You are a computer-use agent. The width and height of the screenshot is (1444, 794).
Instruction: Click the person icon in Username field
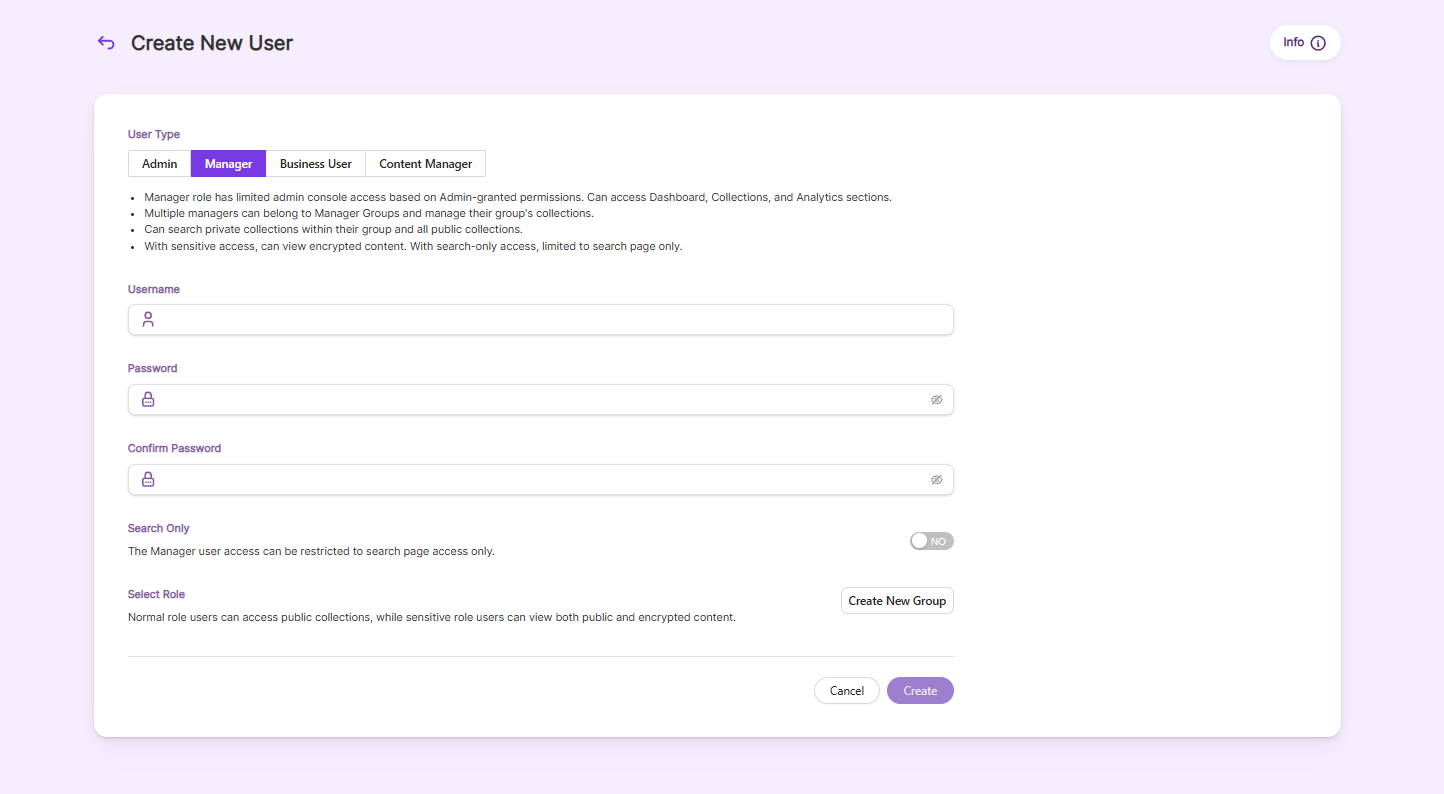click(148, 319)
